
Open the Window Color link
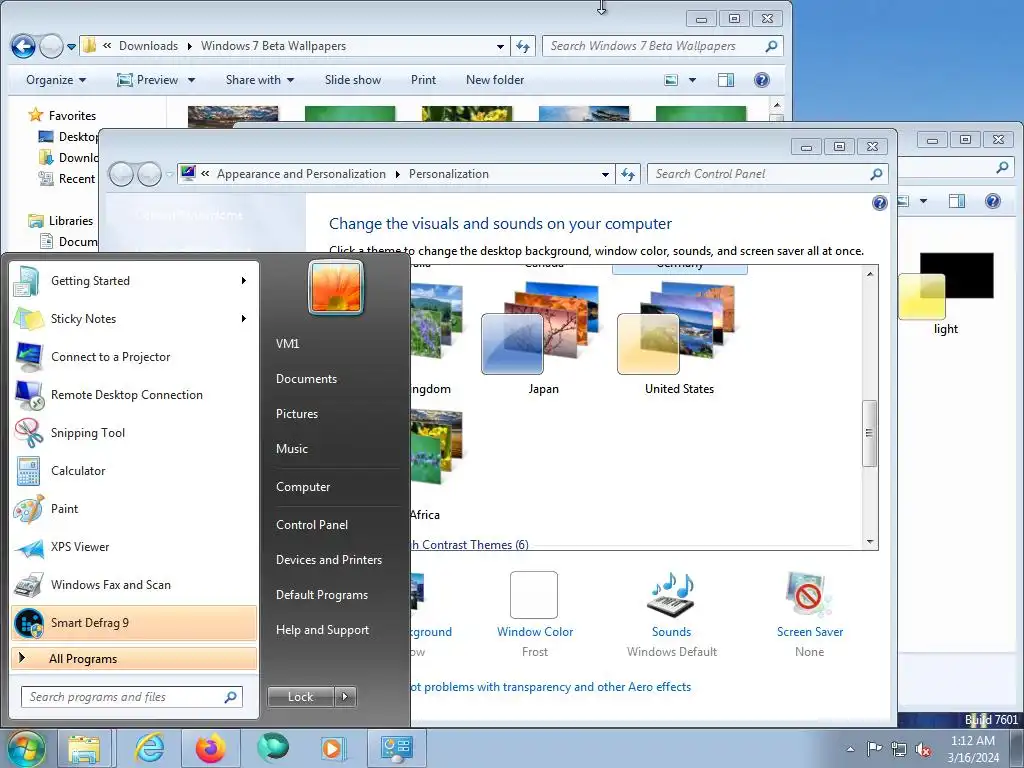click(x=535, y=632)
